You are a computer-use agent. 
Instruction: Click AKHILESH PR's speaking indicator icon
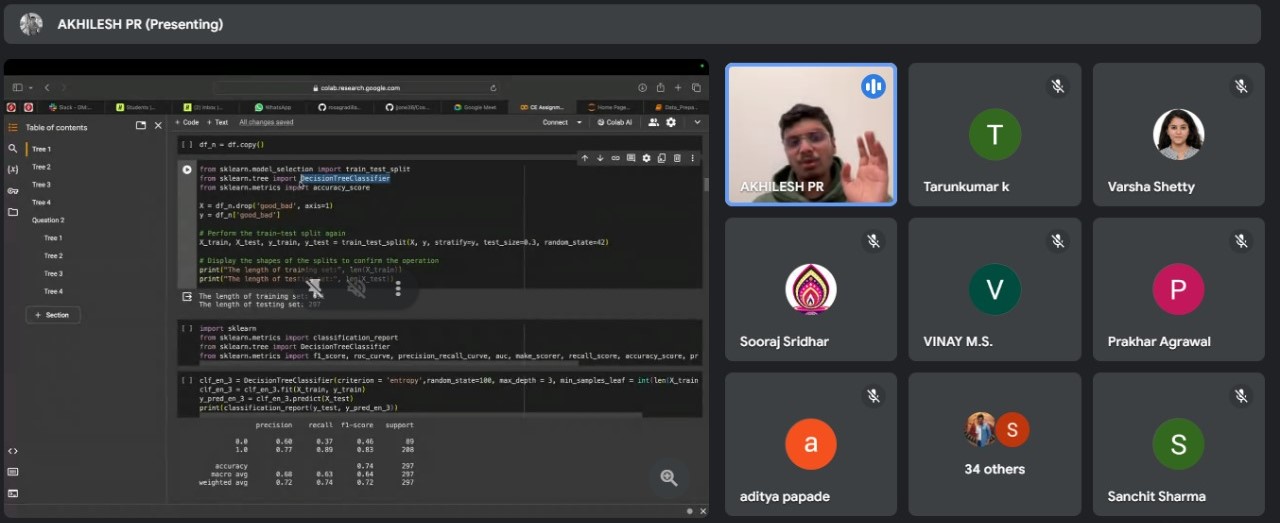pos(874,87)
